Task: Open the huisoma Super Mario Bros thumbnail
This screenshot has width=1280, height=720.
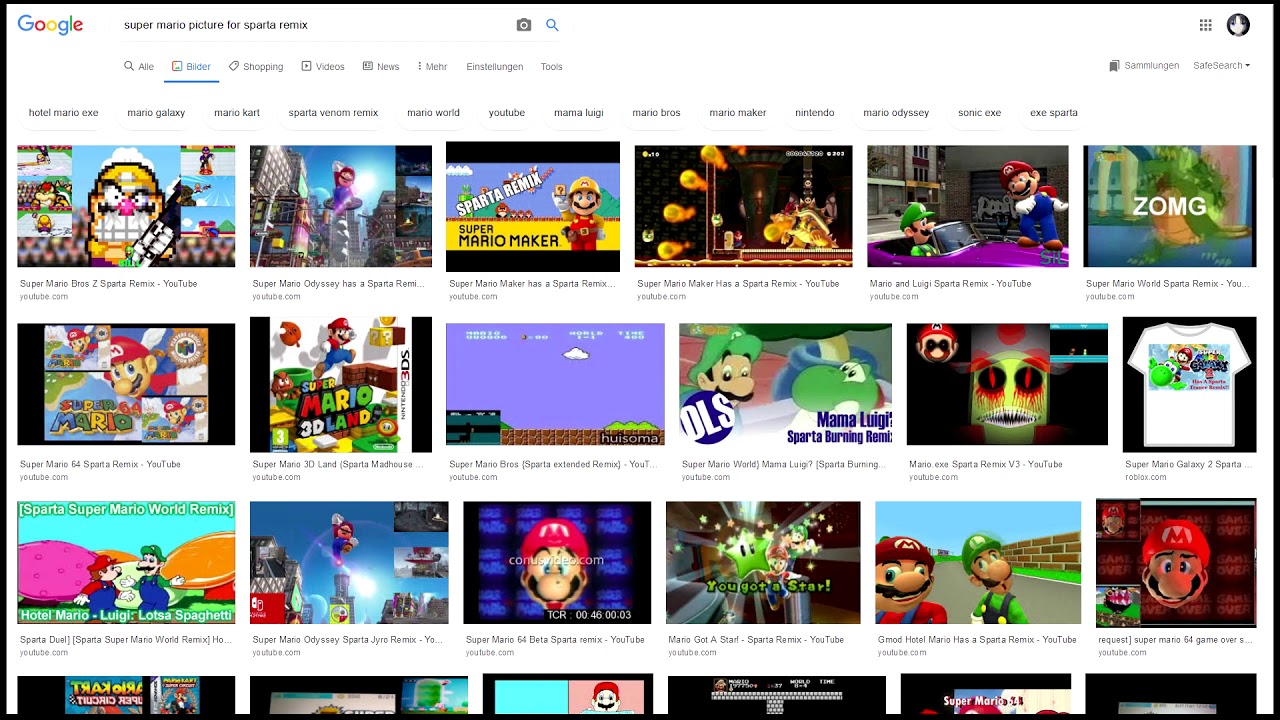Action: (555, 384)
